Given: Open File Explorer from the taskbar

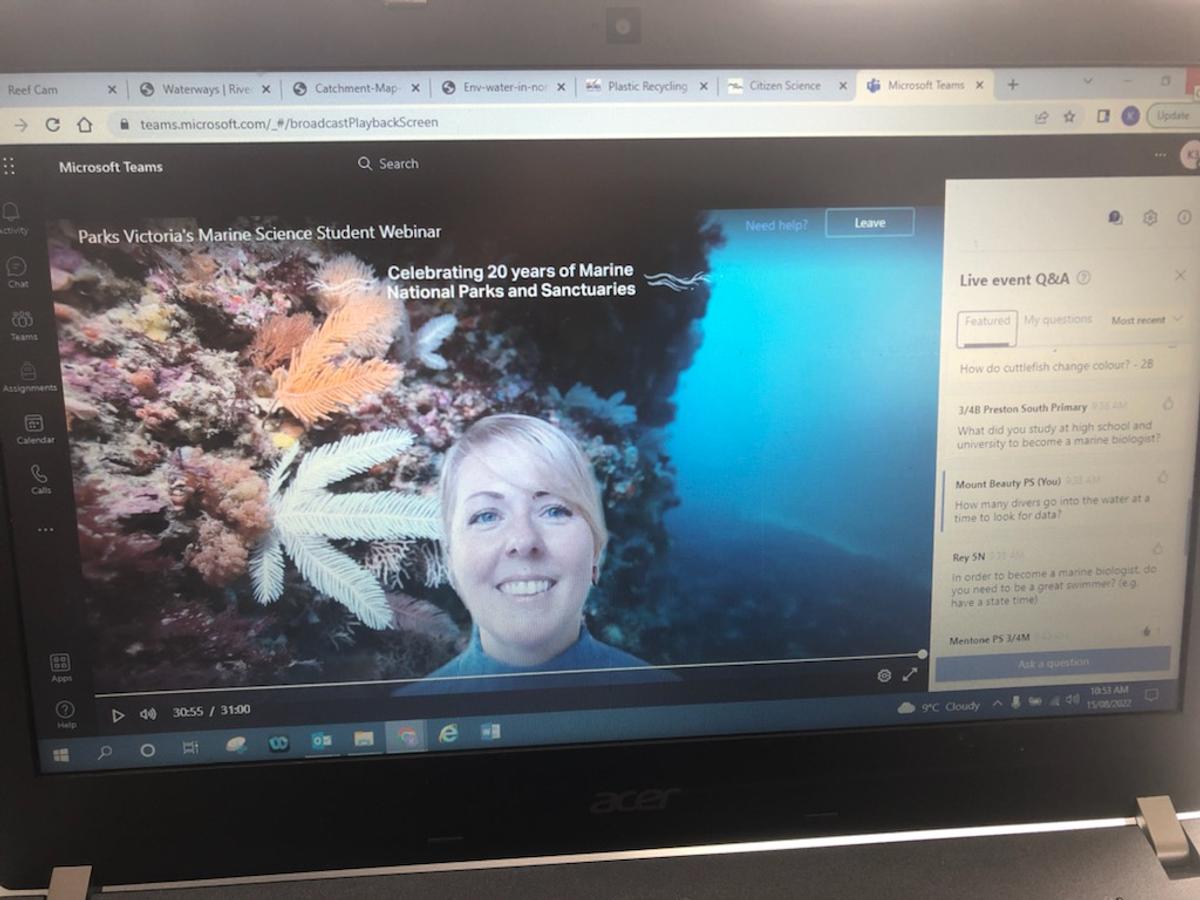Looking at the screenshot, I should click(x=364, y=738).
